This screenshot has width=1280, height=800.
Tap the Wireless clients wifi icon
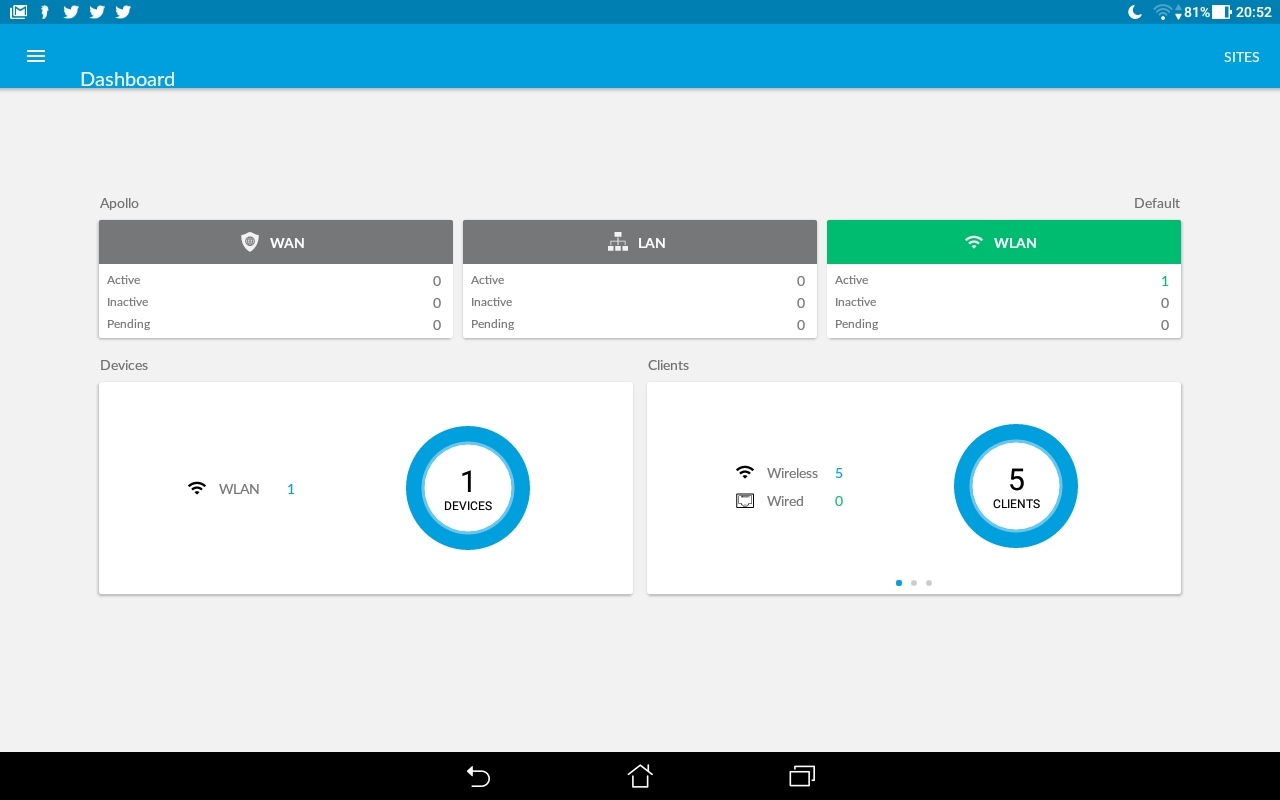[745, 472]
